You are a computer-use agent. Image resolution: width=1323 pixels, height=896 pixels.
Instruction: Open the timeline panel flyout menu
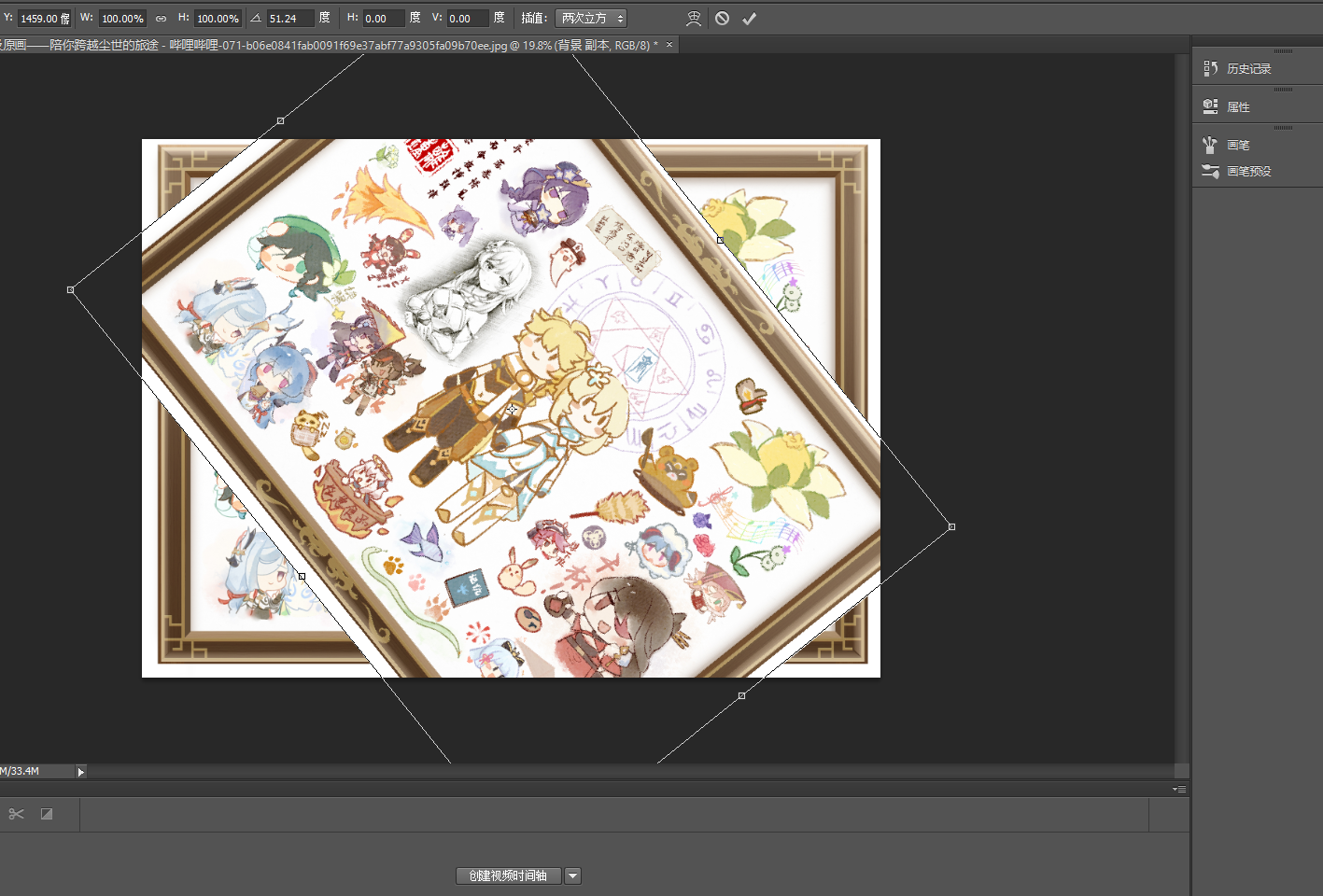tap(1179, 790)
